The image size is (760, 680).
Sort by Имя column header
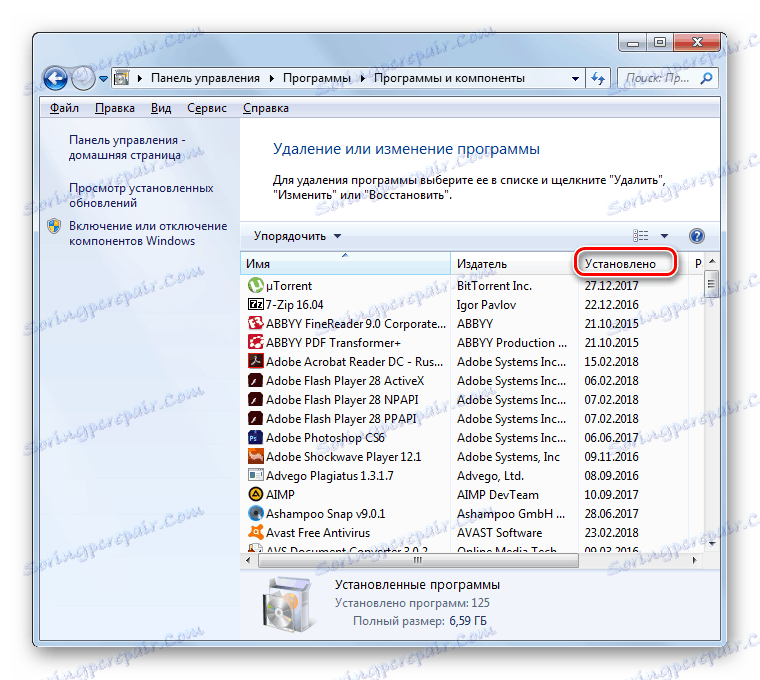[345, 264]
